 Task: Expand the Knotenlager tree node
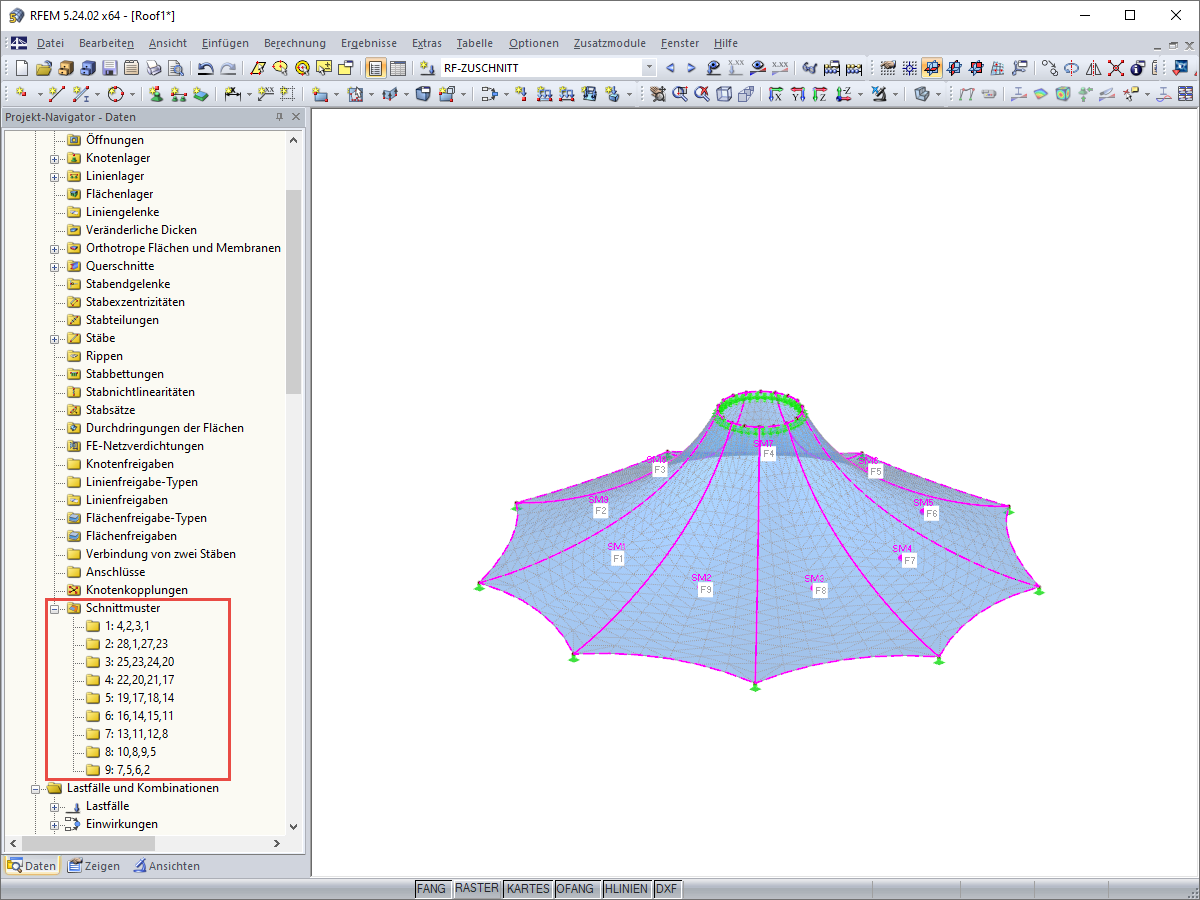click(x=55, y=158)
